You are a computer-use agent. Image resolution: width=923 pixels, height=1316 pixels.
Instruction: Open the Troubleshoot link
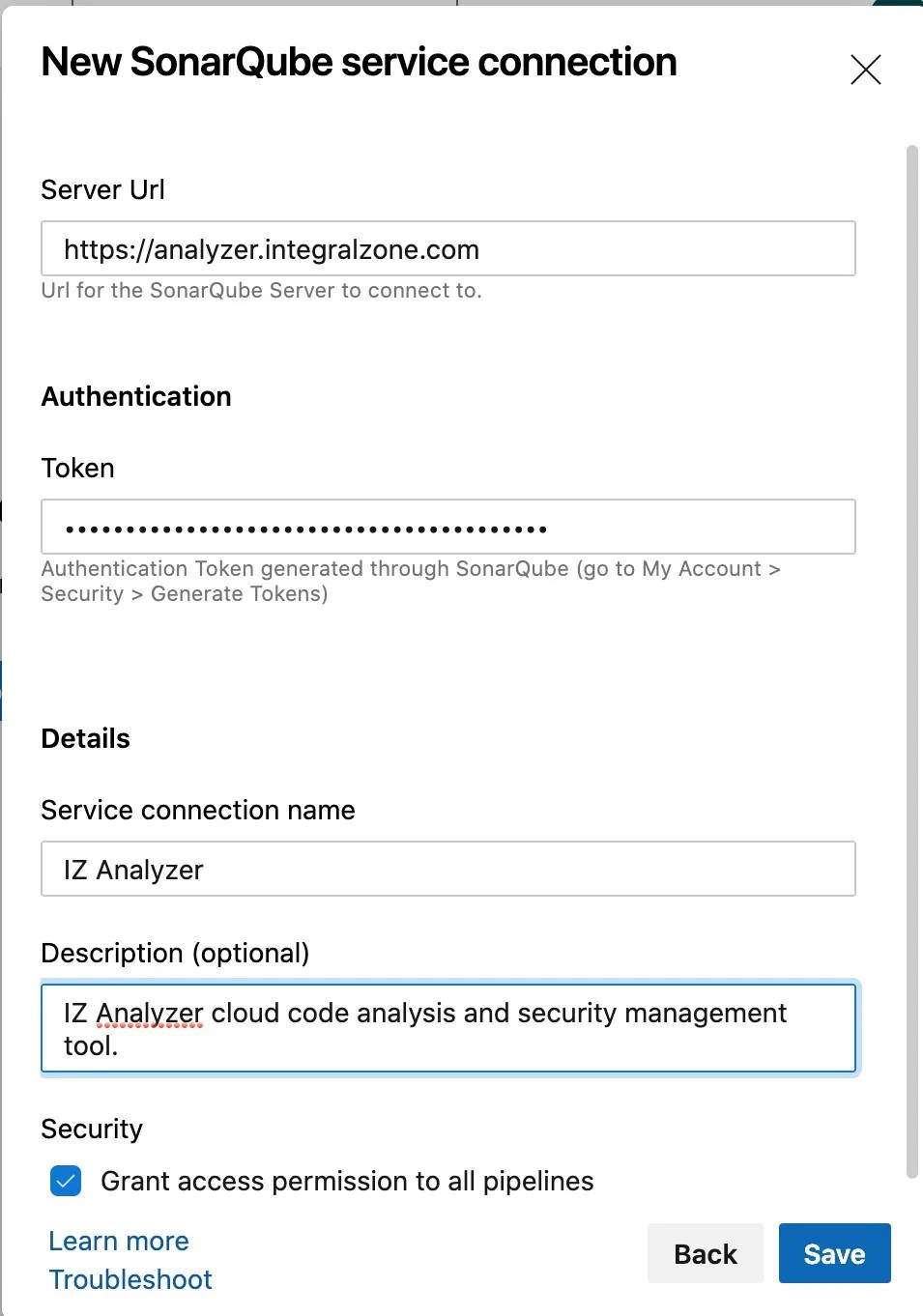130,1279
